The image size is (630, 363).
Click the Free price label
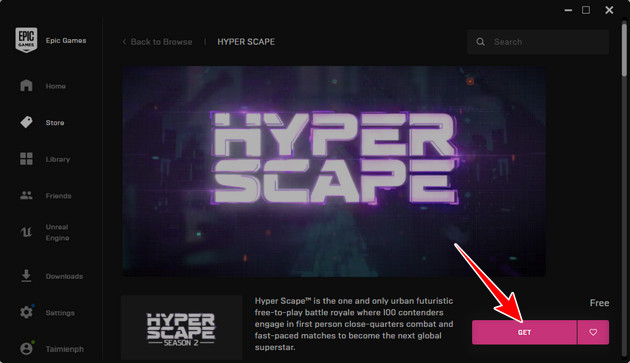pos(599,303)
